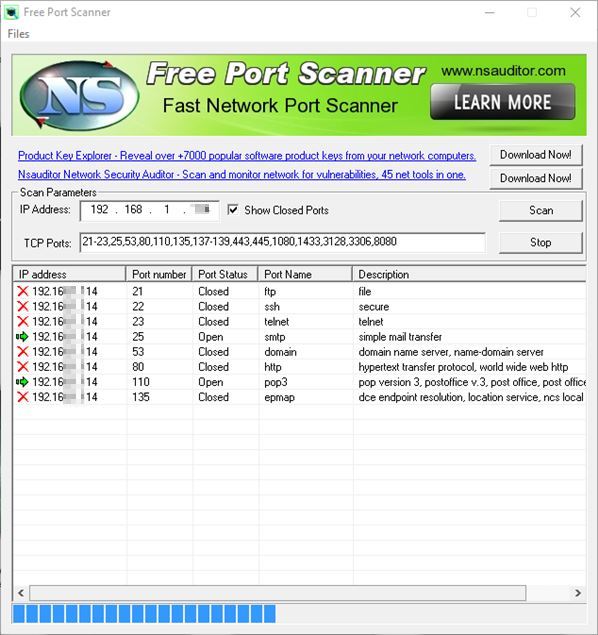Click the red X icon for port 21
Viewport: 598px width, 635px height.
[23, 291]
